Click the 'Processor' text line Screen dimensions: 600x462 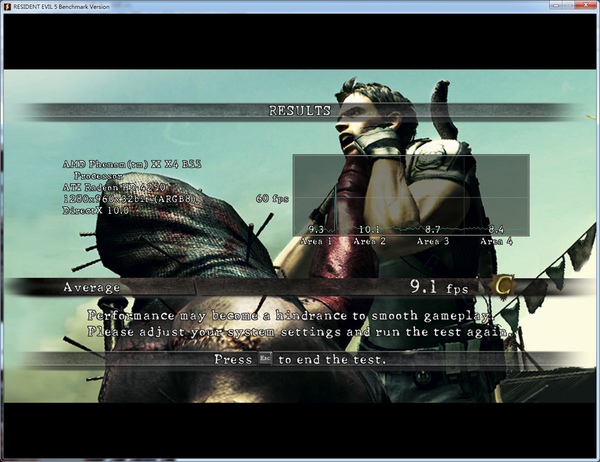pyautogui.click(x=98, y=176)
